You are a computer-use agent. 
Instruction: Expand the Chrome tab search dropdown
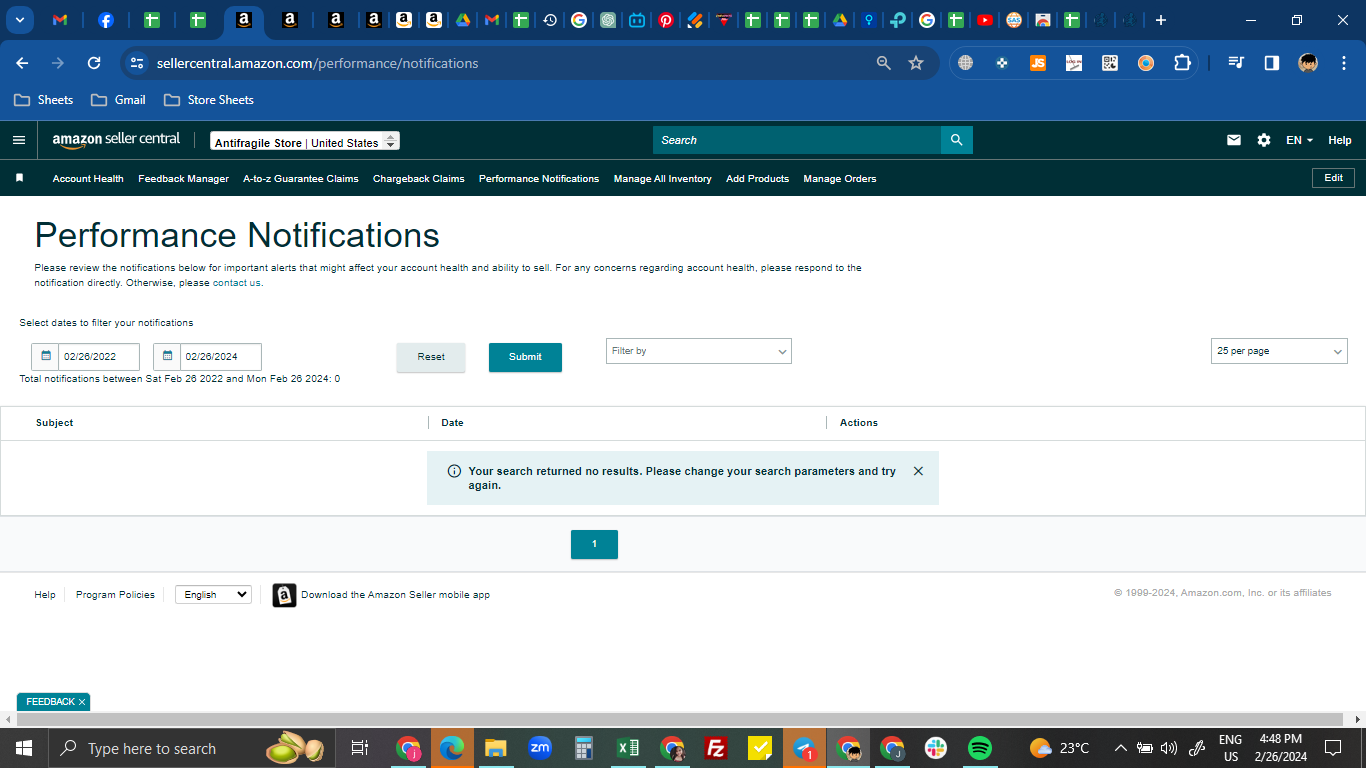click(x=19, y=20)
